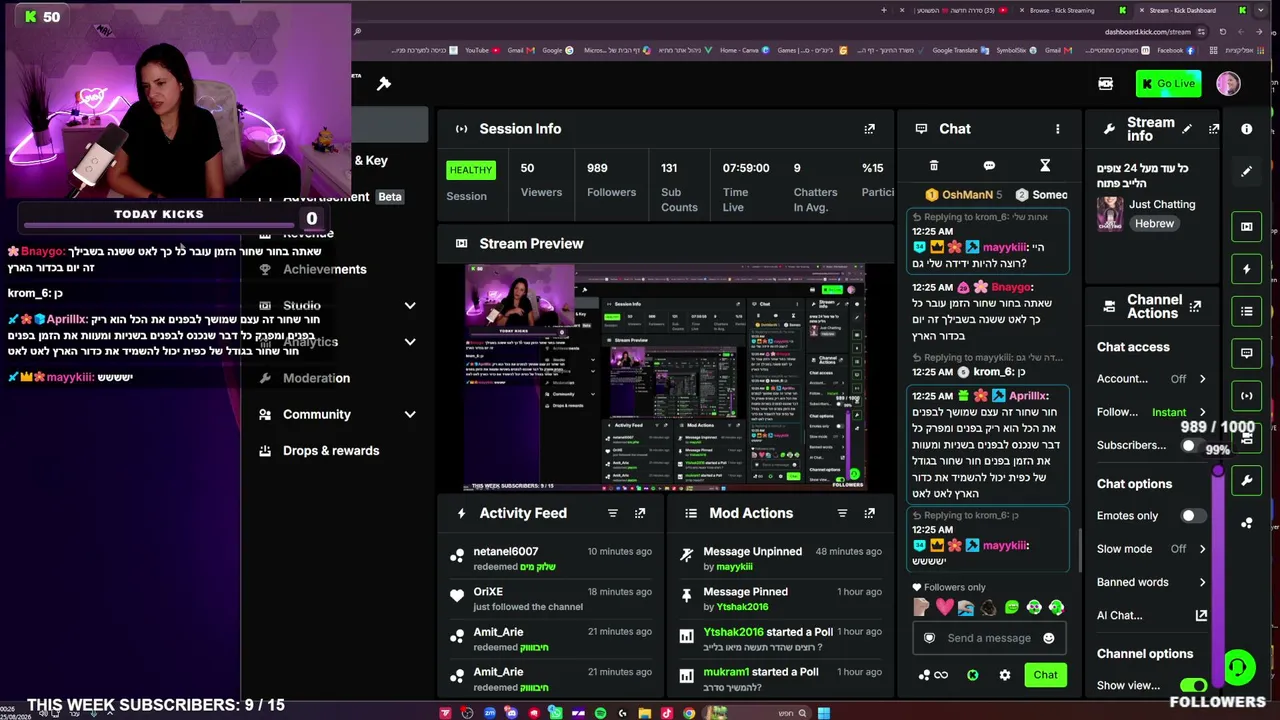Screen dimensions: 1280x720
Task: Open Moderation in the sidebar
Action: click(x=316, y=378)
